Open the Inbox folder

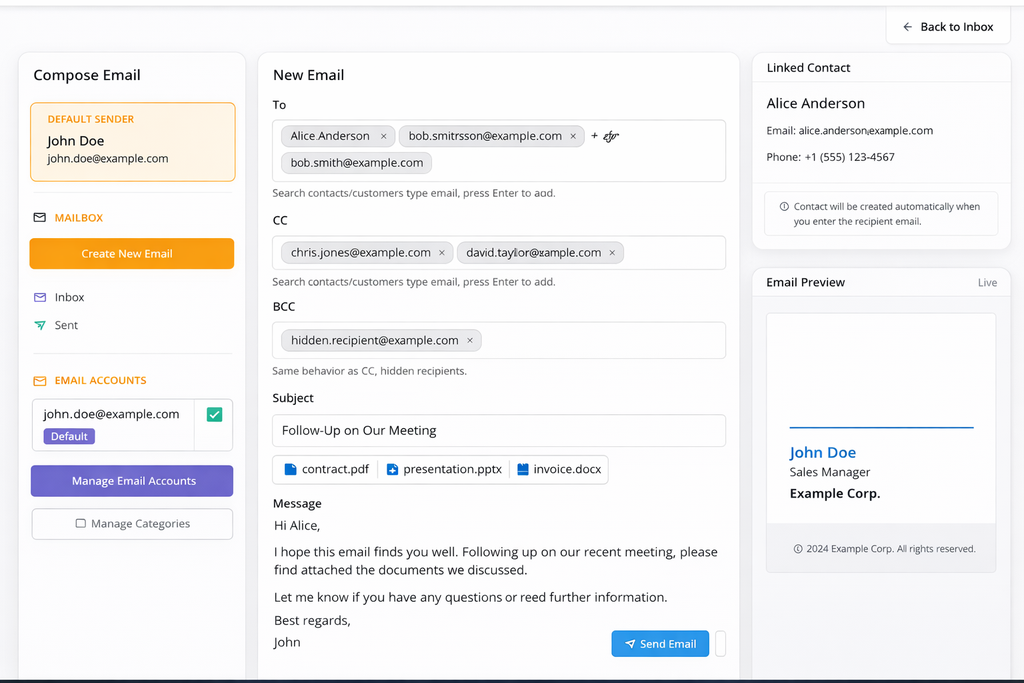click(68, 297)
